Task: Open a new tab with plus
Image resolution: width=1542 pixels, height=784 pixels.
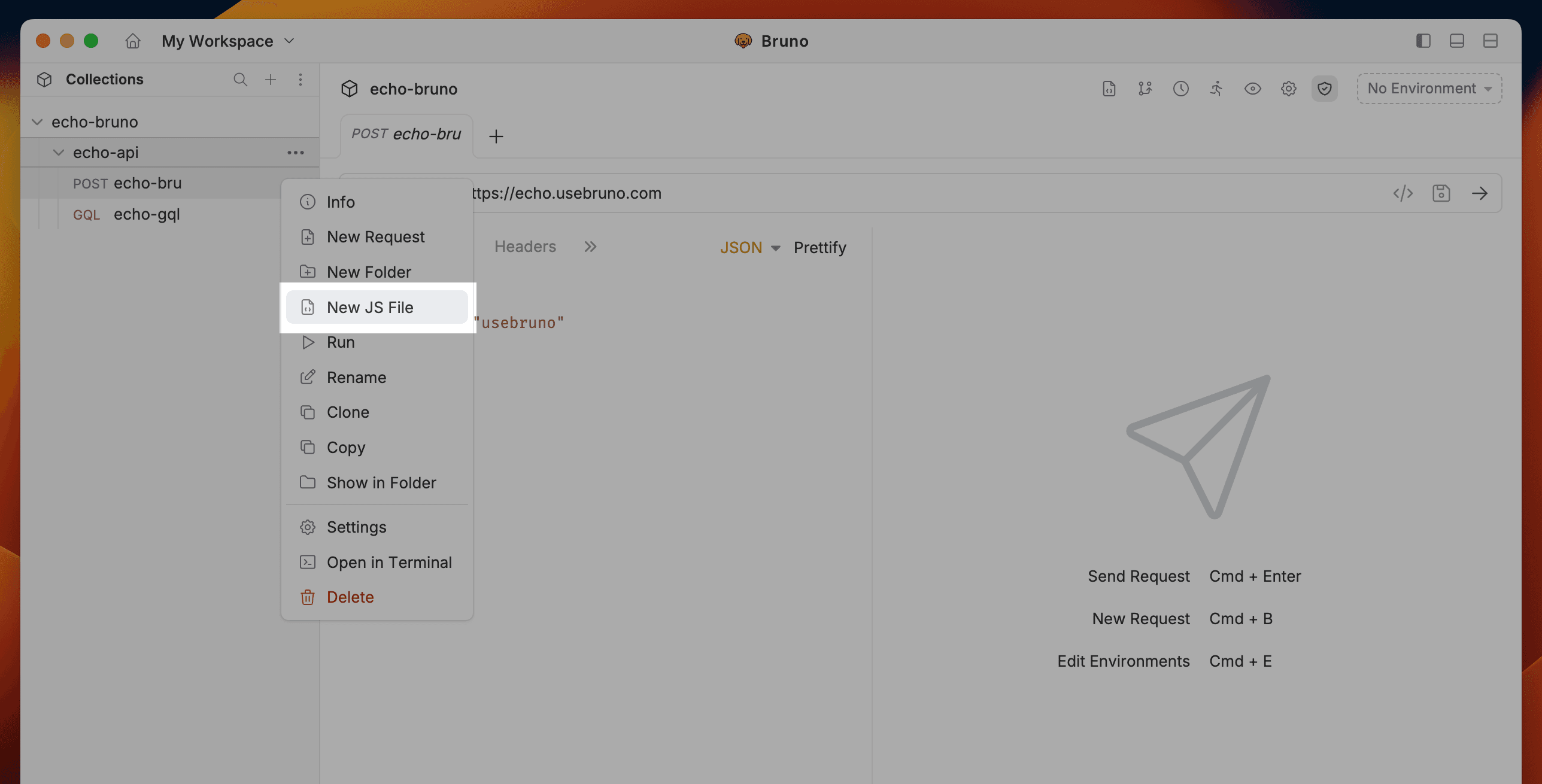Action: 496,136
